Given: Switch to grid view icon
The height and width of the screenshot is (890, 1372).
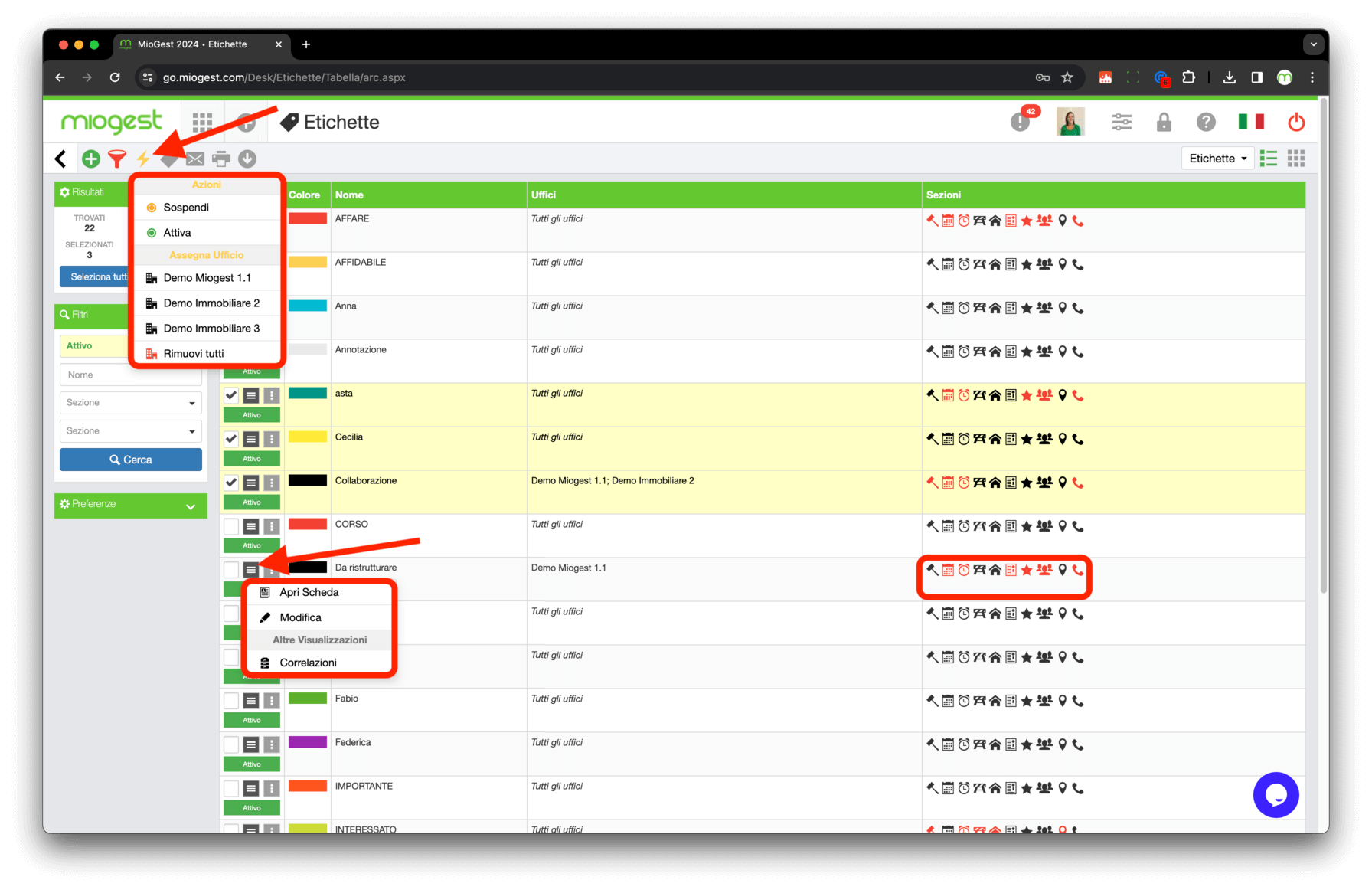Looking at the screenshot, I should coord(1296,159).
